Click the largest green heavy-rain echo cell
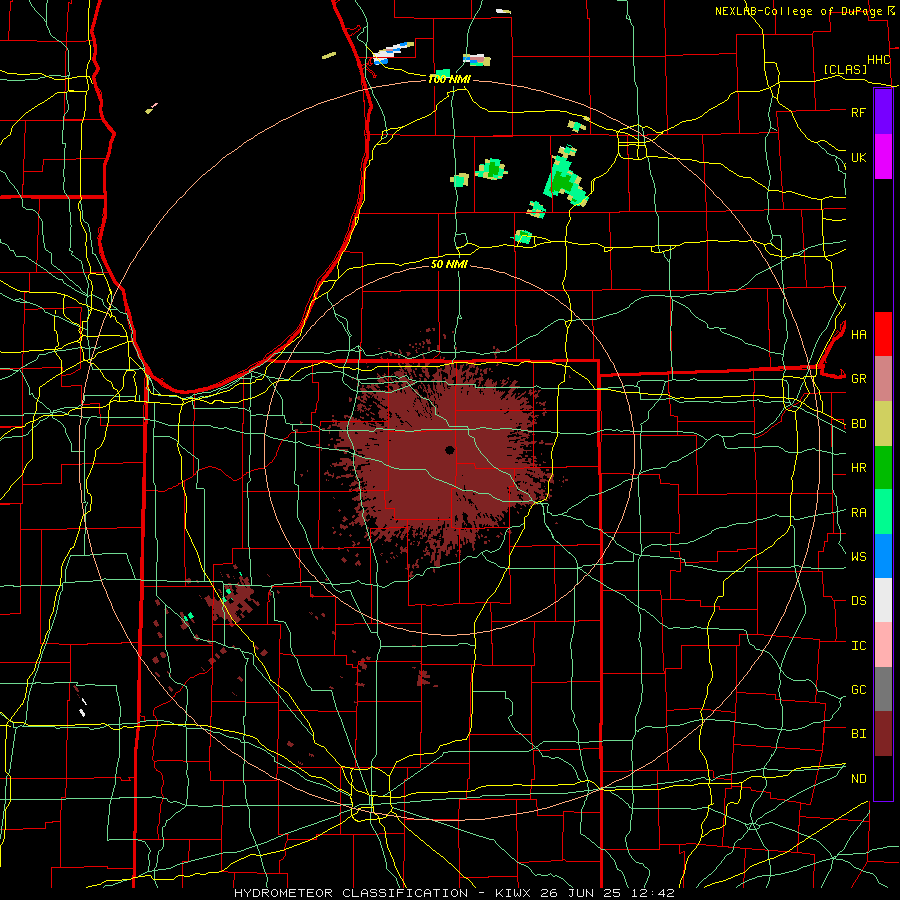Viewport: 900px width, 900px height. [564, 181]
